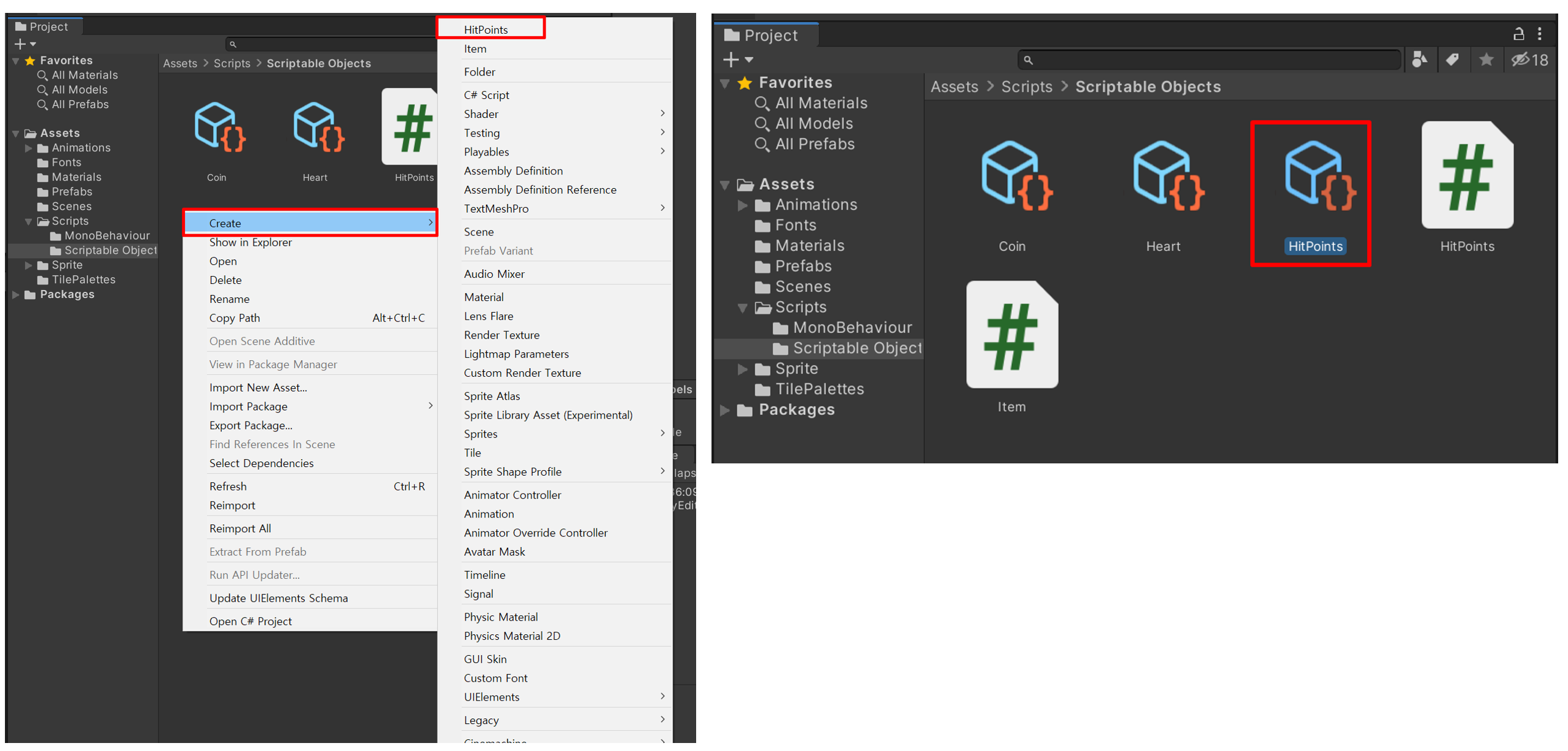Click the lock icon in right Project panel
This screenshot has width=1568, height=751.
pyautogui.click(x=1518, y=34)
